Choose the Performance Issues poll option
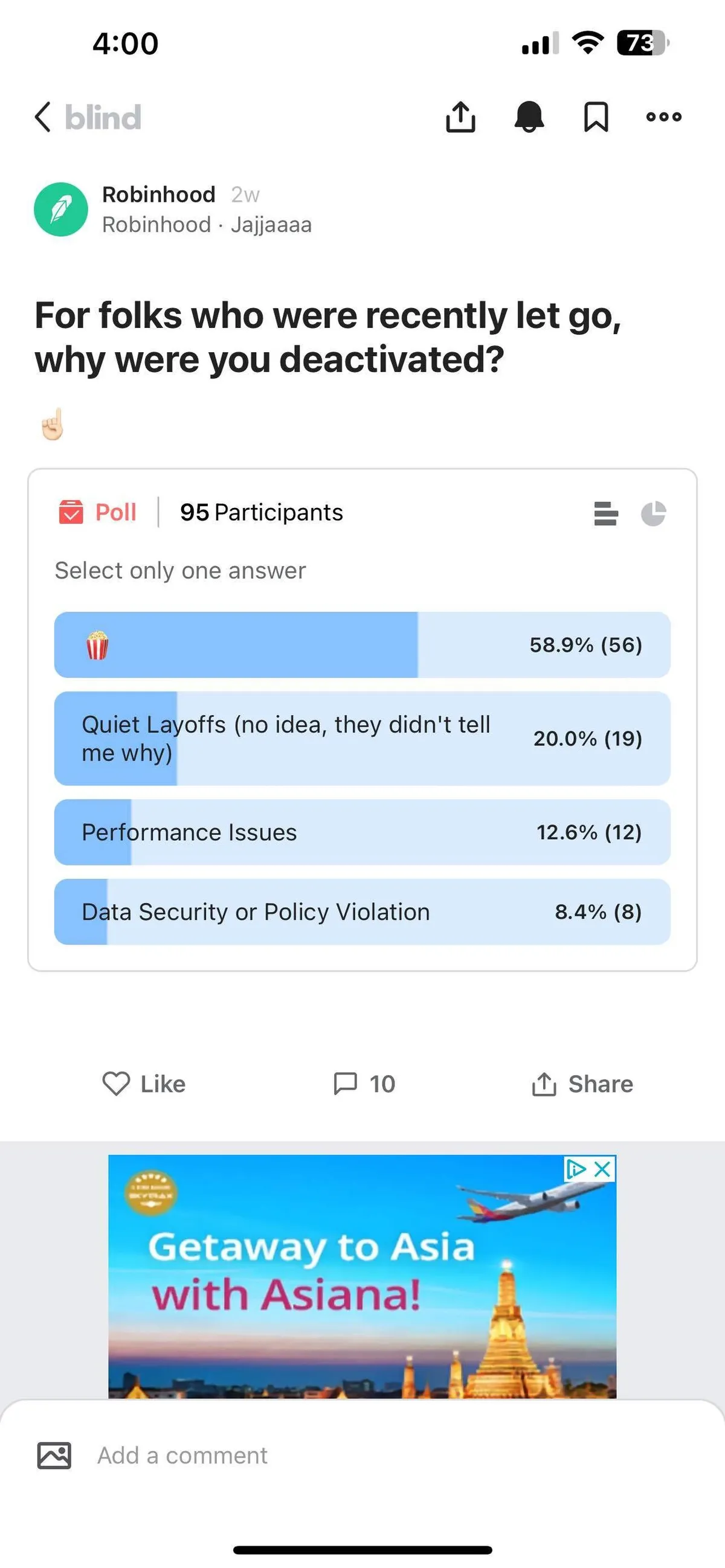The image size is (725, 1568). pyautogui.click(x=362, y=832)
